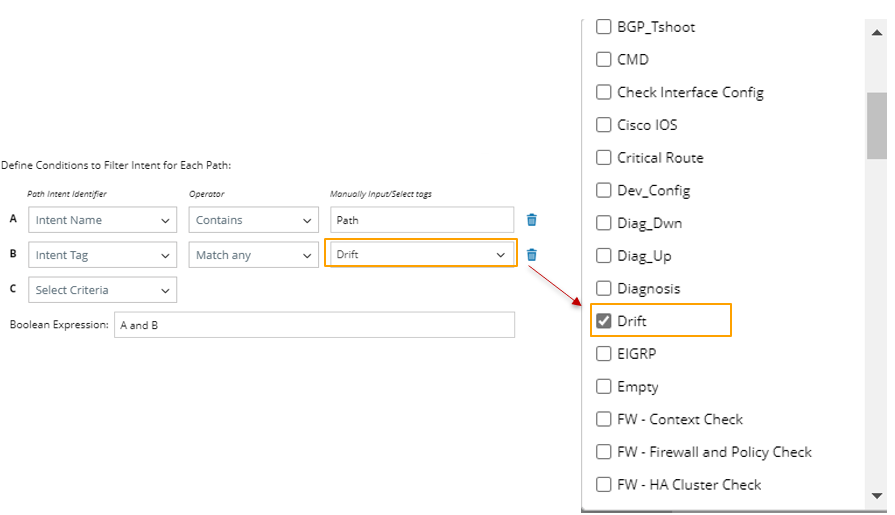Select the Cisco IOS tag checkbox
The width and height of the screenshot is (895, 515).
coord(604,125)
